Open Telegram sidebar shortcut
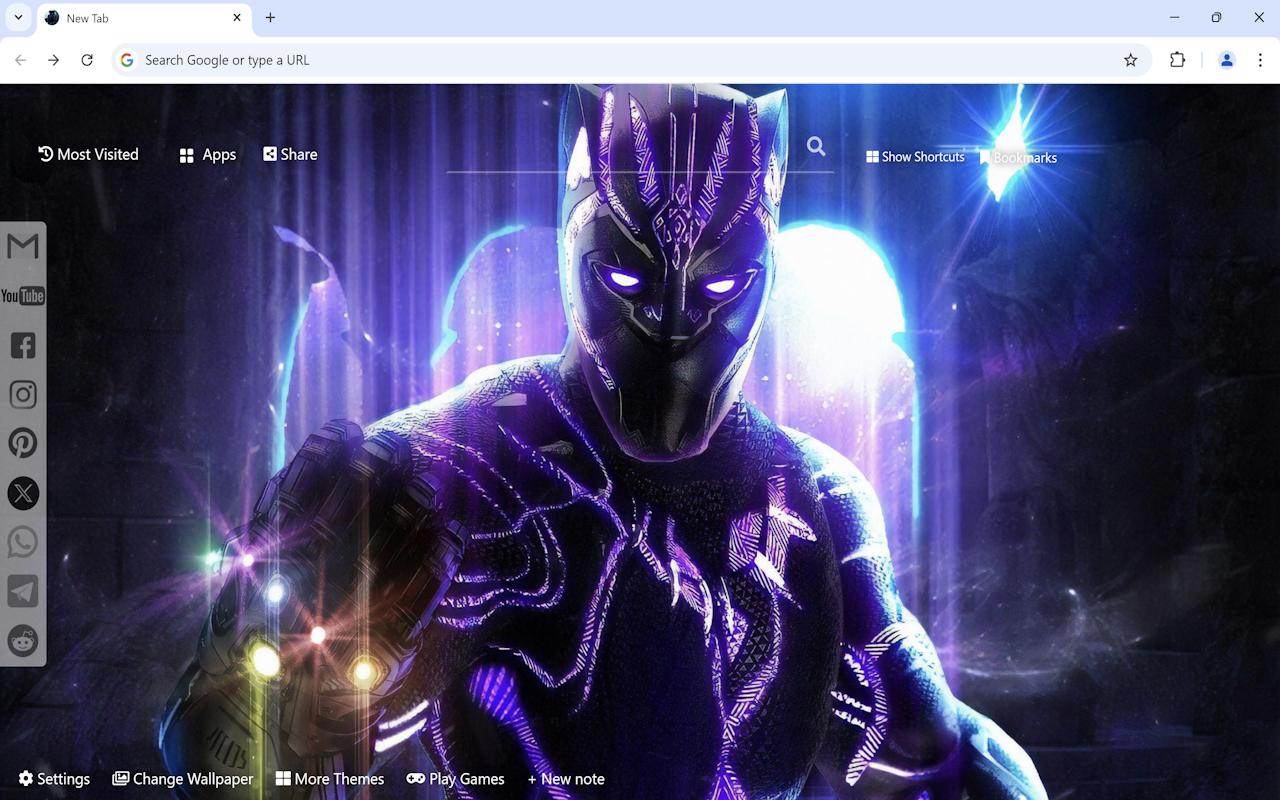This screenshot has width=1280, height=800. [x=23, y=591]
